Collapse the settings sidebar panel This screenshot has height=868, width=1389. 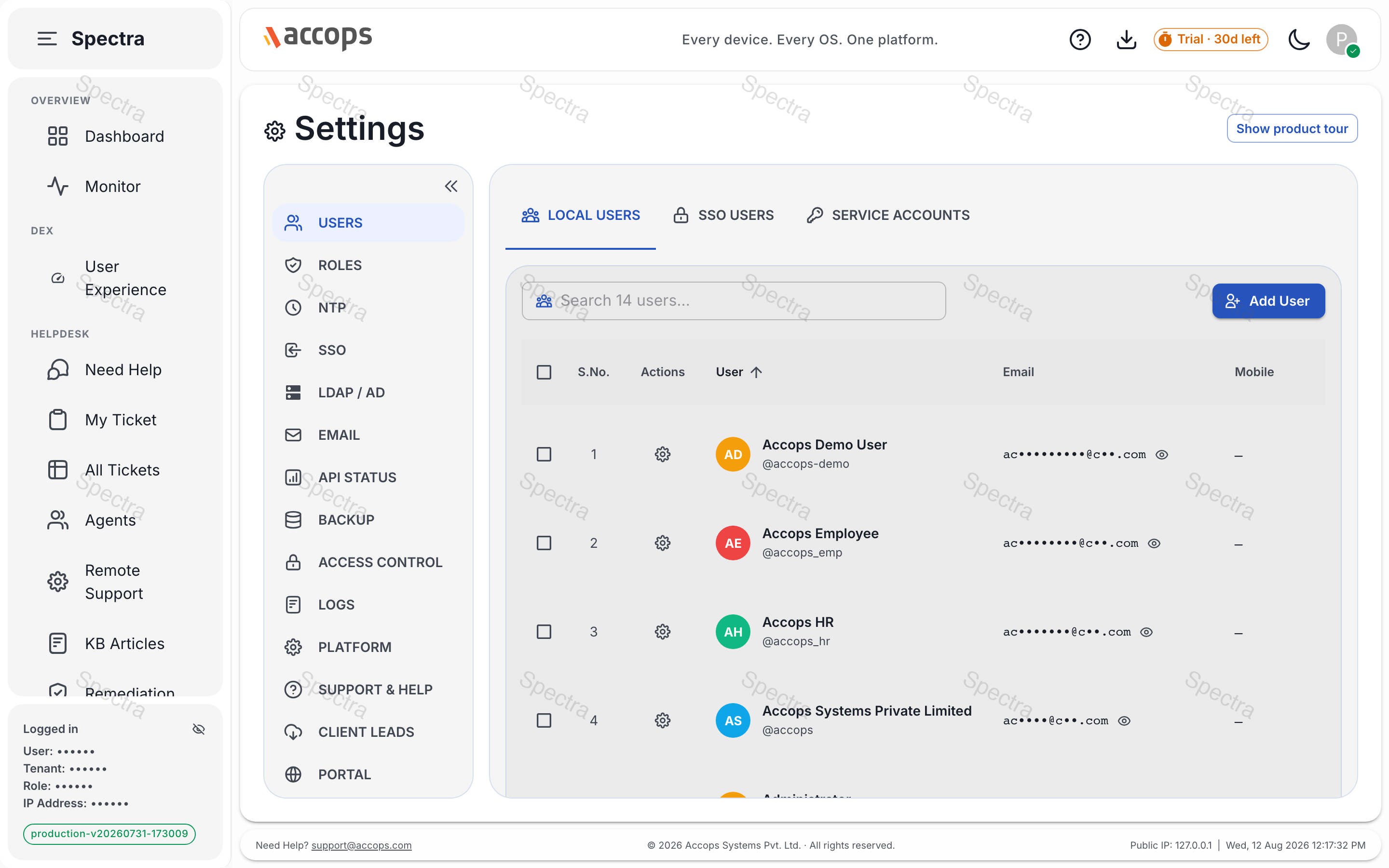click(451, 186)
